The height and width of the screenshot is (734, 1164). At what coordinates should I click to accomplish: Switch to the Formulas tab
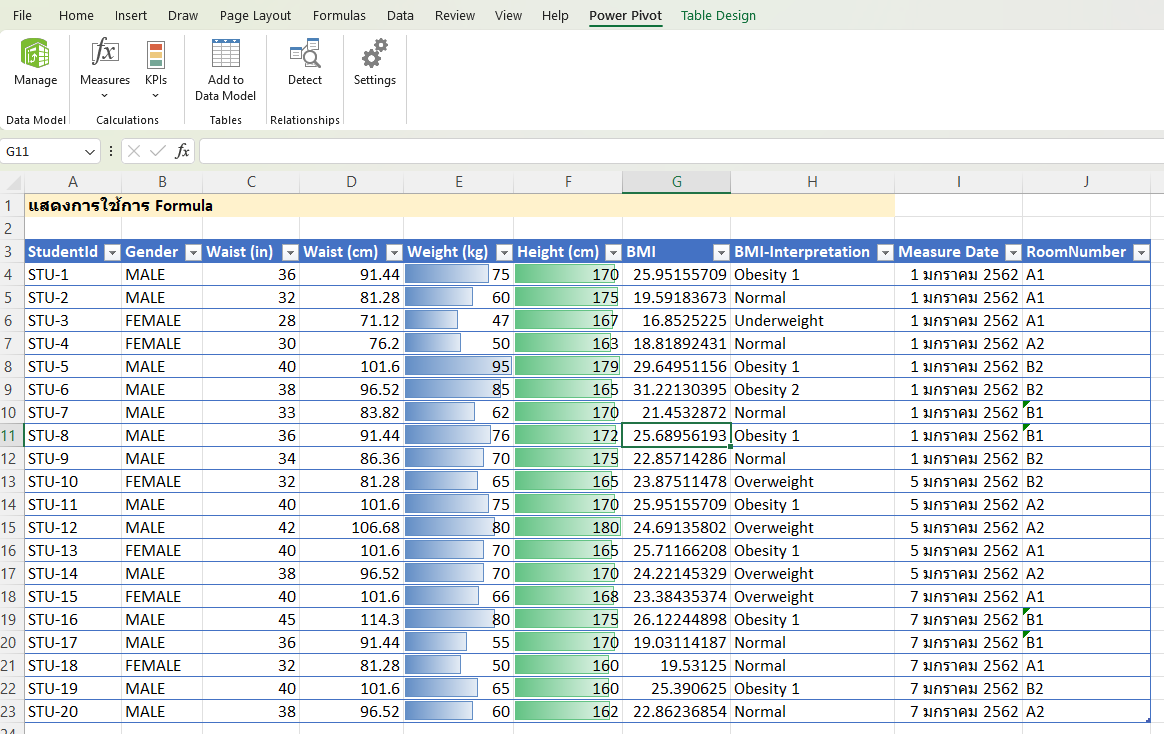[339, 16]
